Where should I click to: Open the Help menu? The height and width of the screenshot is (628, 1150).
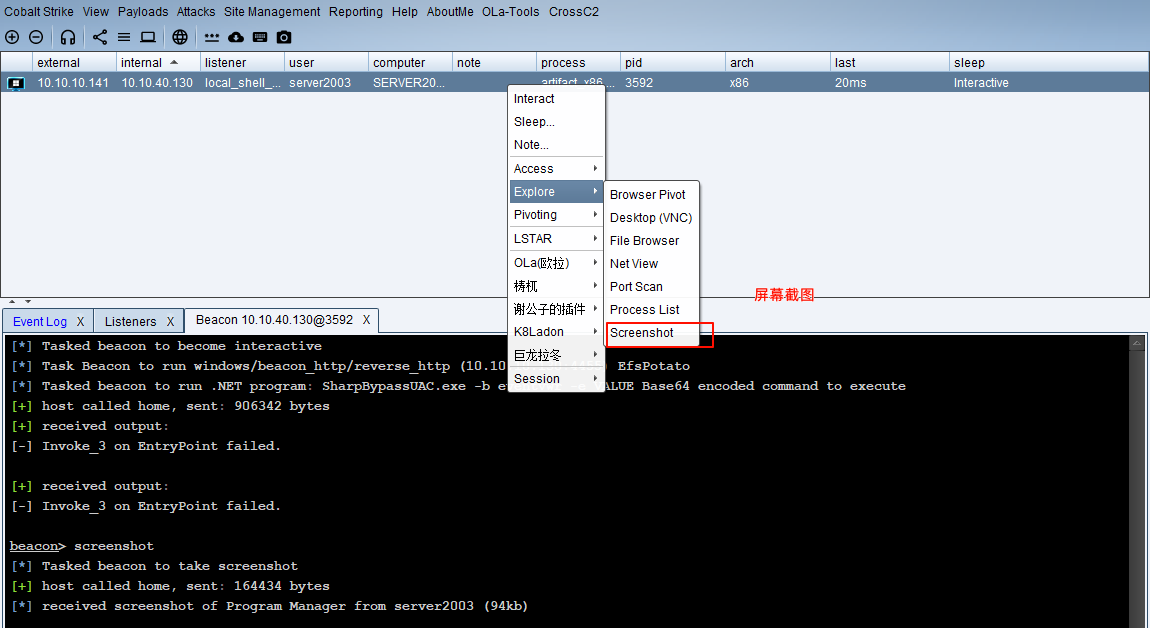click(x=404, y=12)
